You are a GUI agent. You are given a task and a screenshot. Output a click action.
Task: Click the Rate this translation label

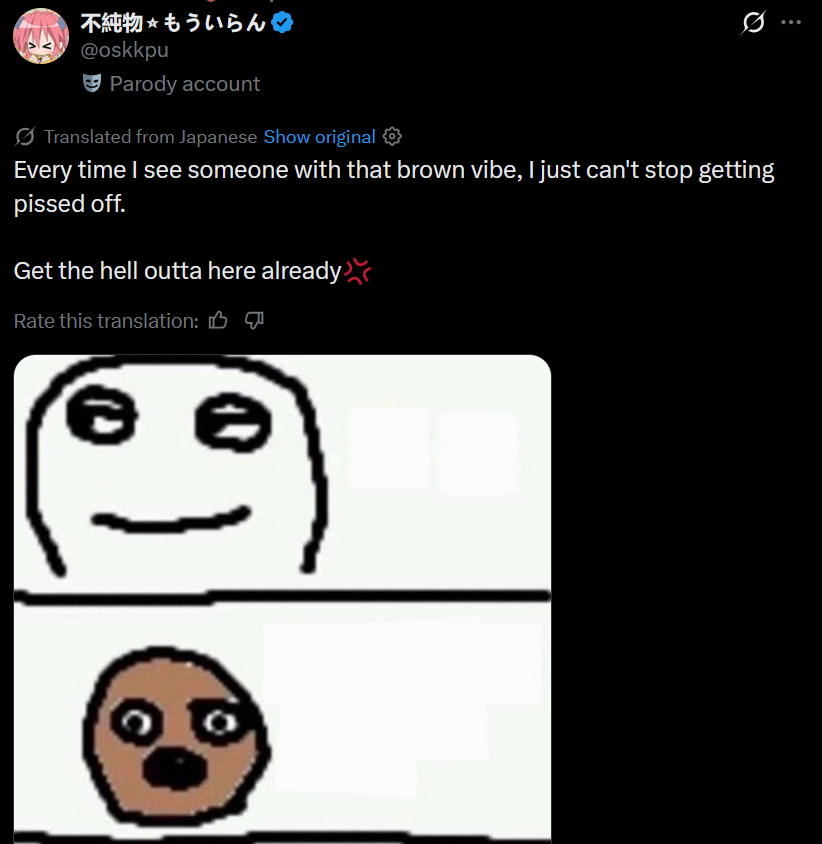coord(106,321)
